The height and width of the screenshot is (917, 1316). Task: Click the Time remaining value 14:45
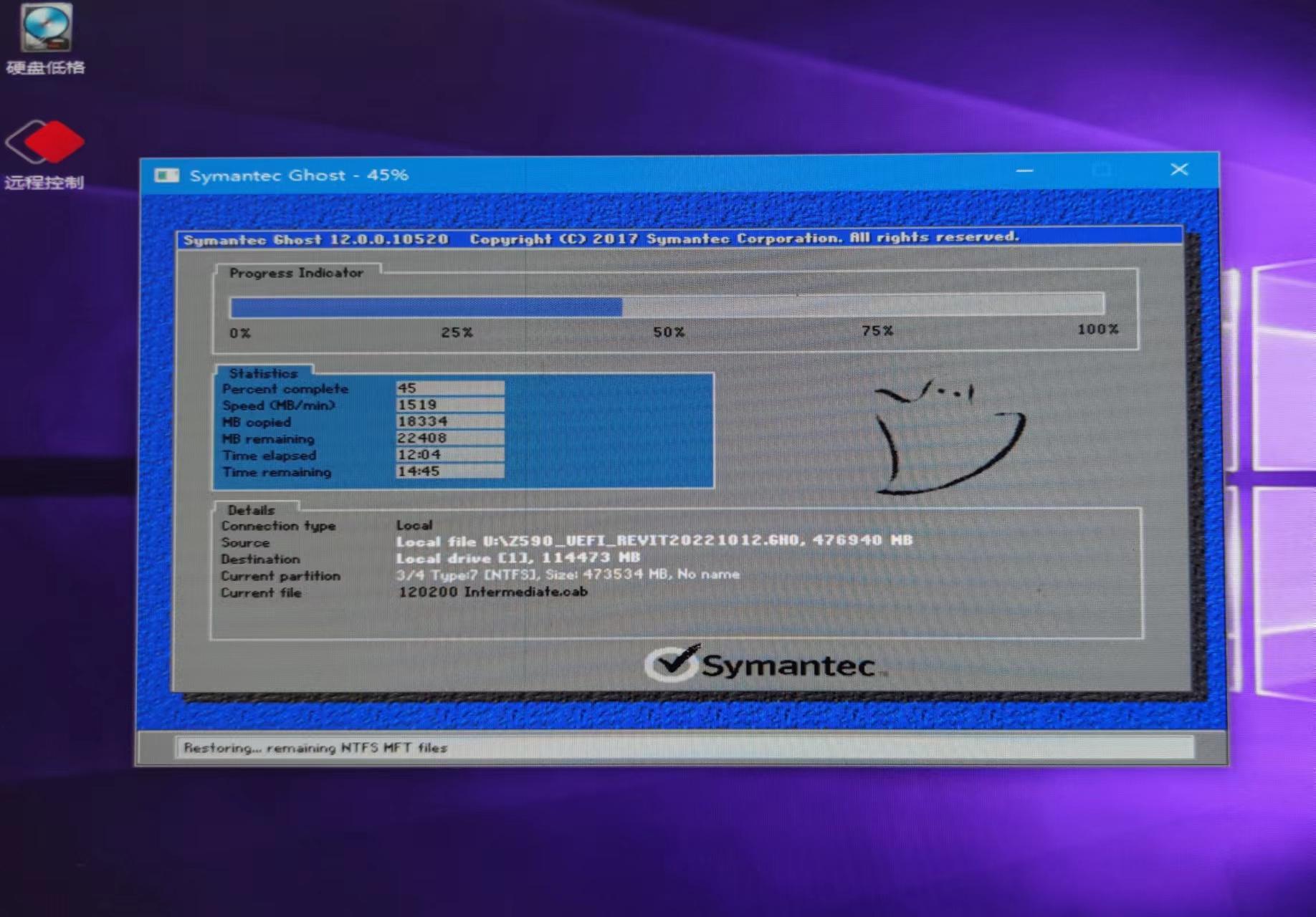449,471
